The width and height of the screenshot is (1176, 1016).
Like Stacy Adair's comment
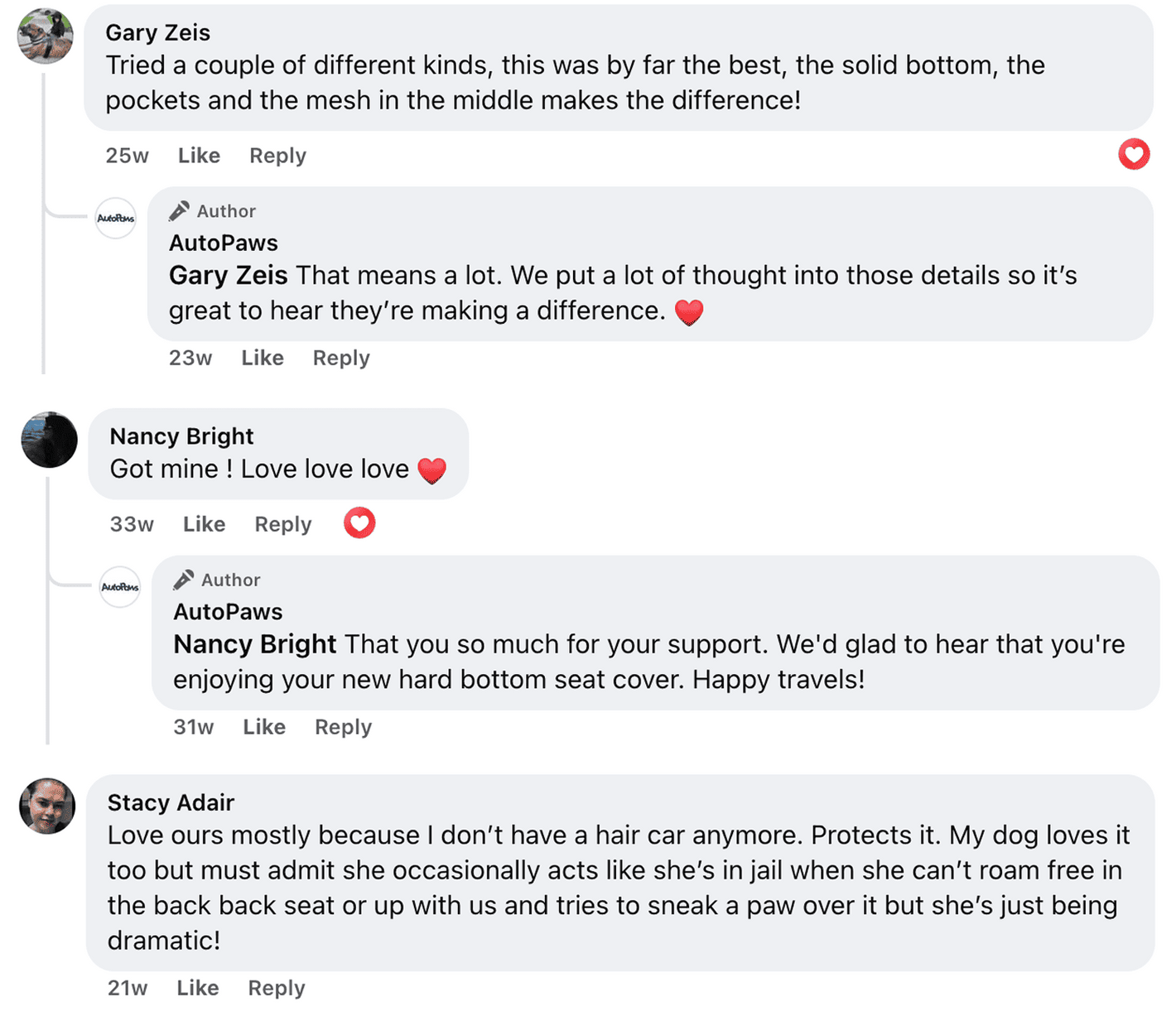click(197, 988)
